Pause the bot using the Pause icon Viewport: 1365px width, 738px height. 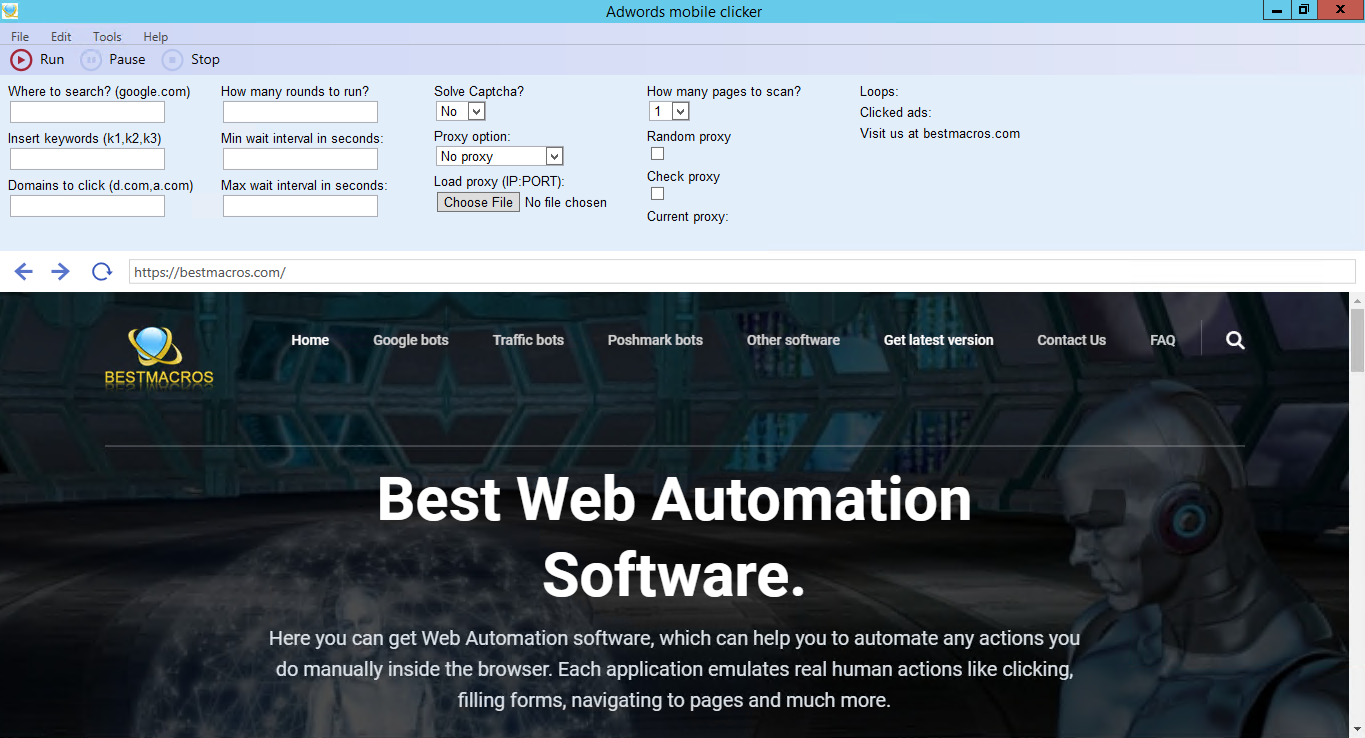click(91, 60)
